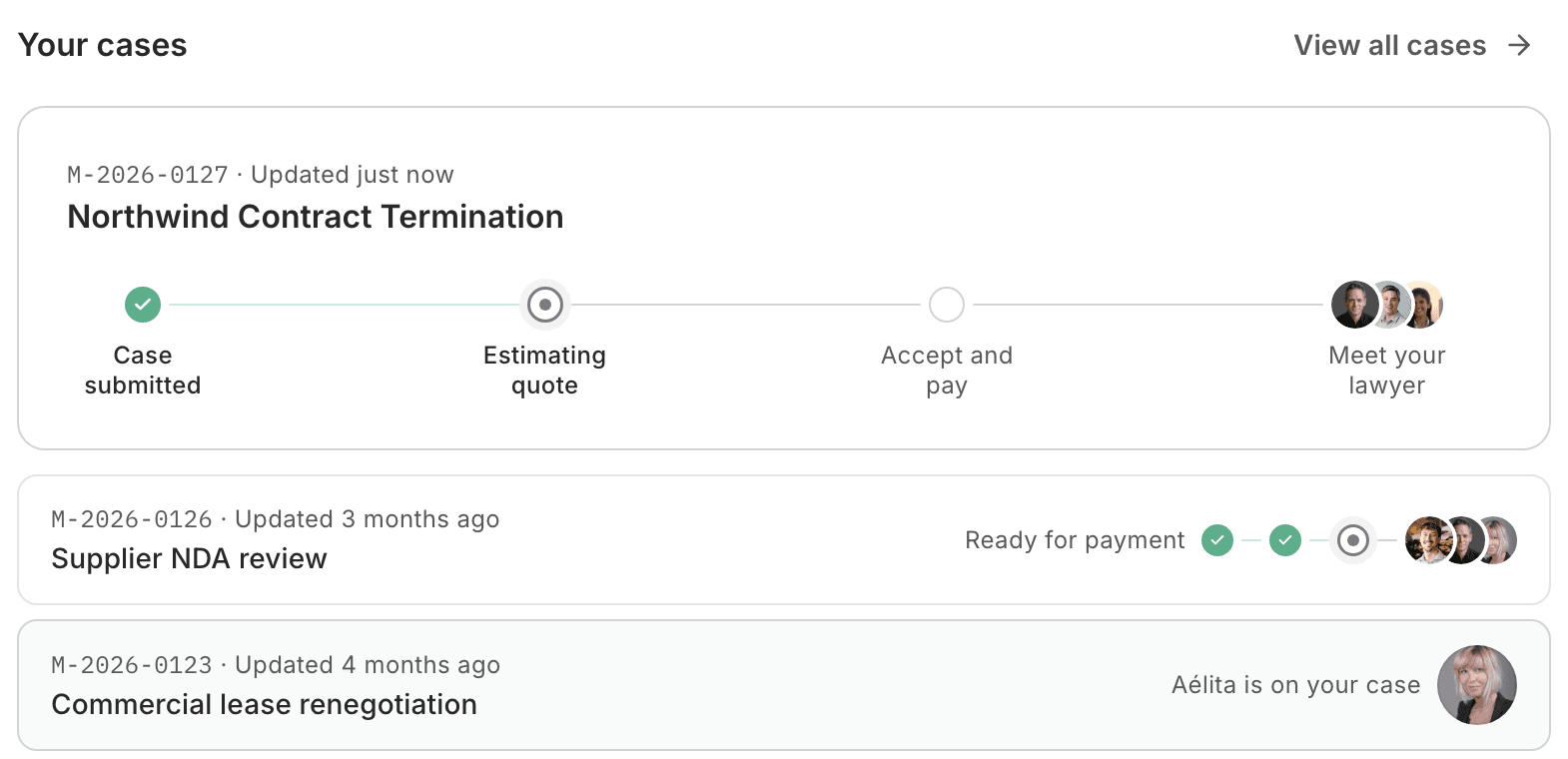Click Aélita's profile photo
This screenshot has width=1568, height=759.
pyautogui.click(x=1477, y=685)
